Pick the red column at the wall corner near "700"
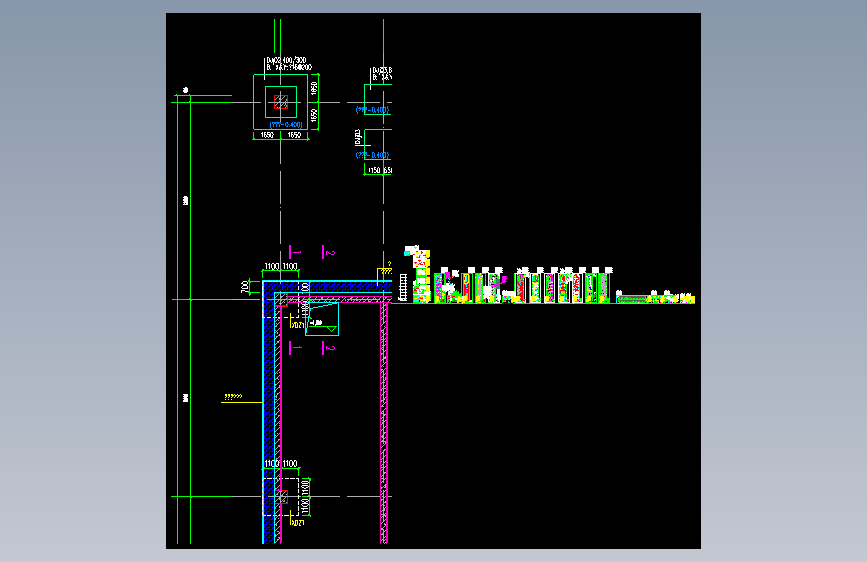This screenshot has height=562, width=867. point(281,300)
